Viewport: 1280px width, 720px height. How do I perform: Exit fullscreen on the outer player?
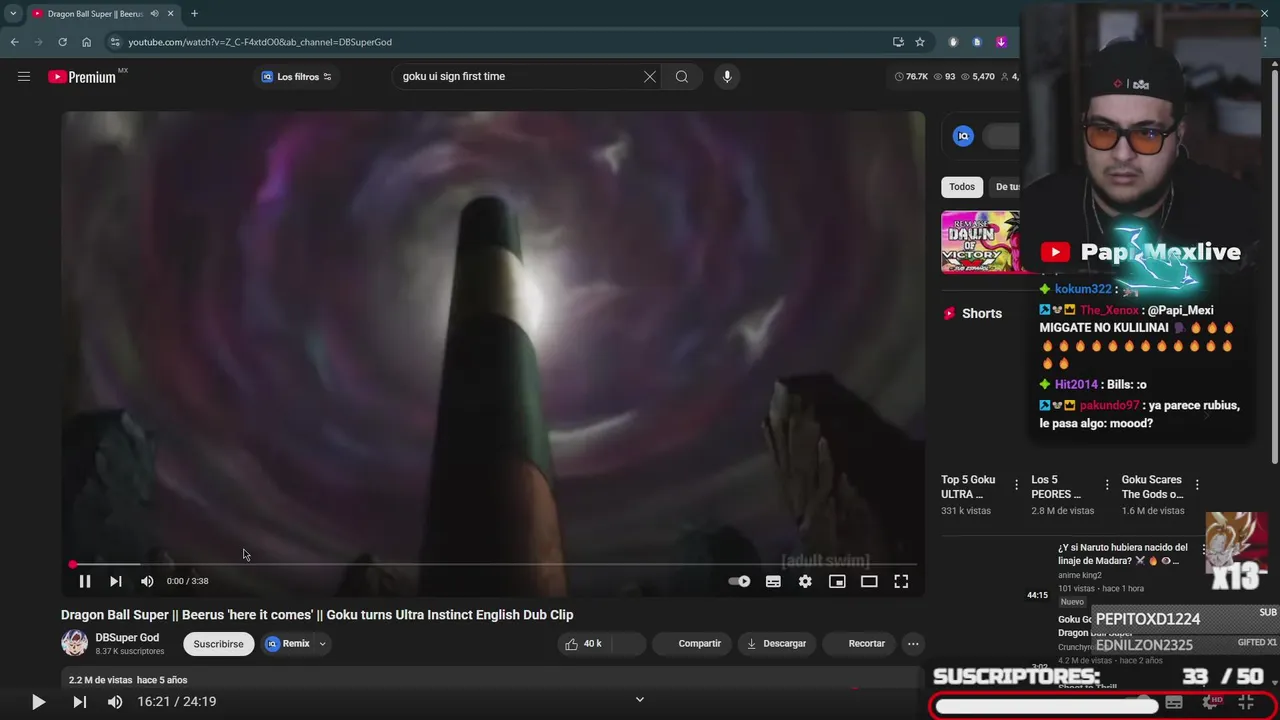[x=1246, y=703]
